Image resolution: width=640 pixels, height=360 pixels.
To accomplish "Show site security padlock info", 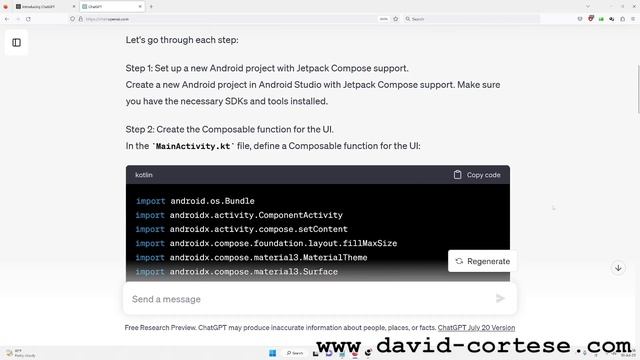I will point(80,19).
